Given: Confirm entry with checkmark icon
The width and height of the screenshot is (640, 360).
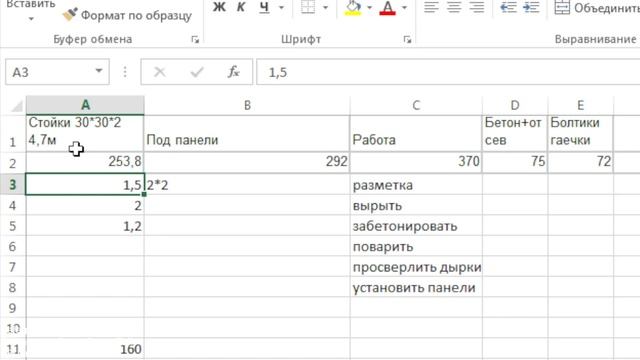Looking at the screenshot, I should click(197, 72).
